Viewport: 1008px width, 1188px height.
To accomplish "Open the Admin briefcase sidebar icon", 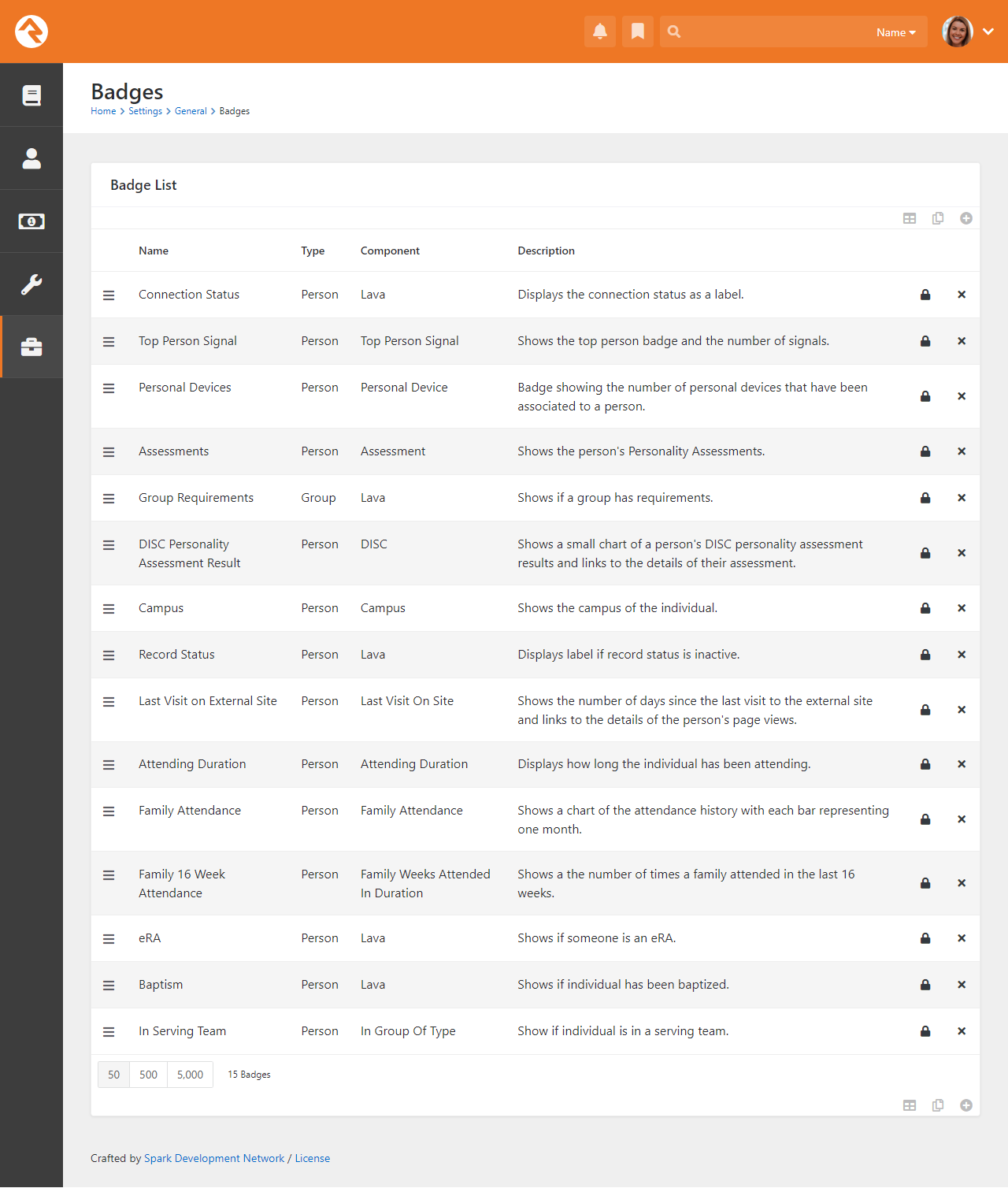I will (31, 347).
